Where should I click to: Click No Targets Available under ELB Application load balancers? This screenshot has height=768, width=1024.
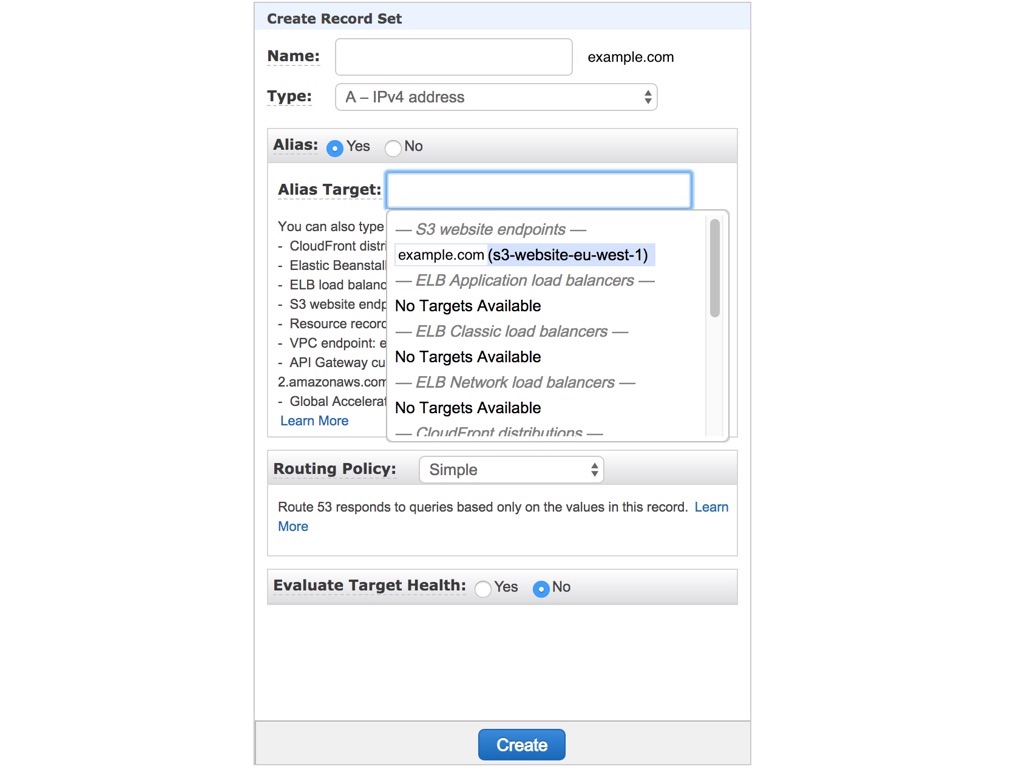click(x=468, y=306)
